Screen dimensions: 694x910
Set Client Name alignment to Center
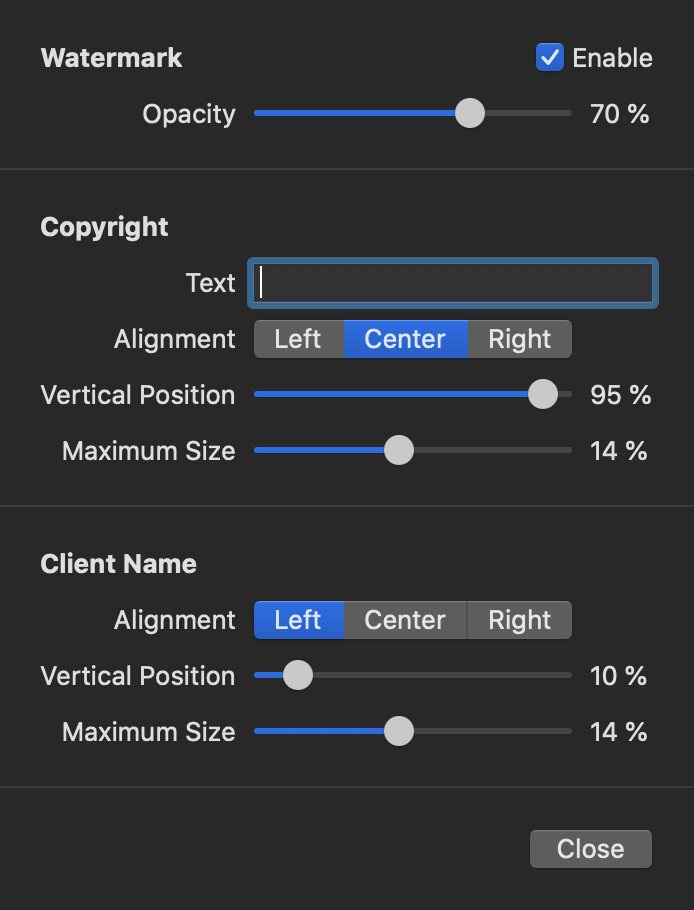pyautogui.click(x=405, y=620)
